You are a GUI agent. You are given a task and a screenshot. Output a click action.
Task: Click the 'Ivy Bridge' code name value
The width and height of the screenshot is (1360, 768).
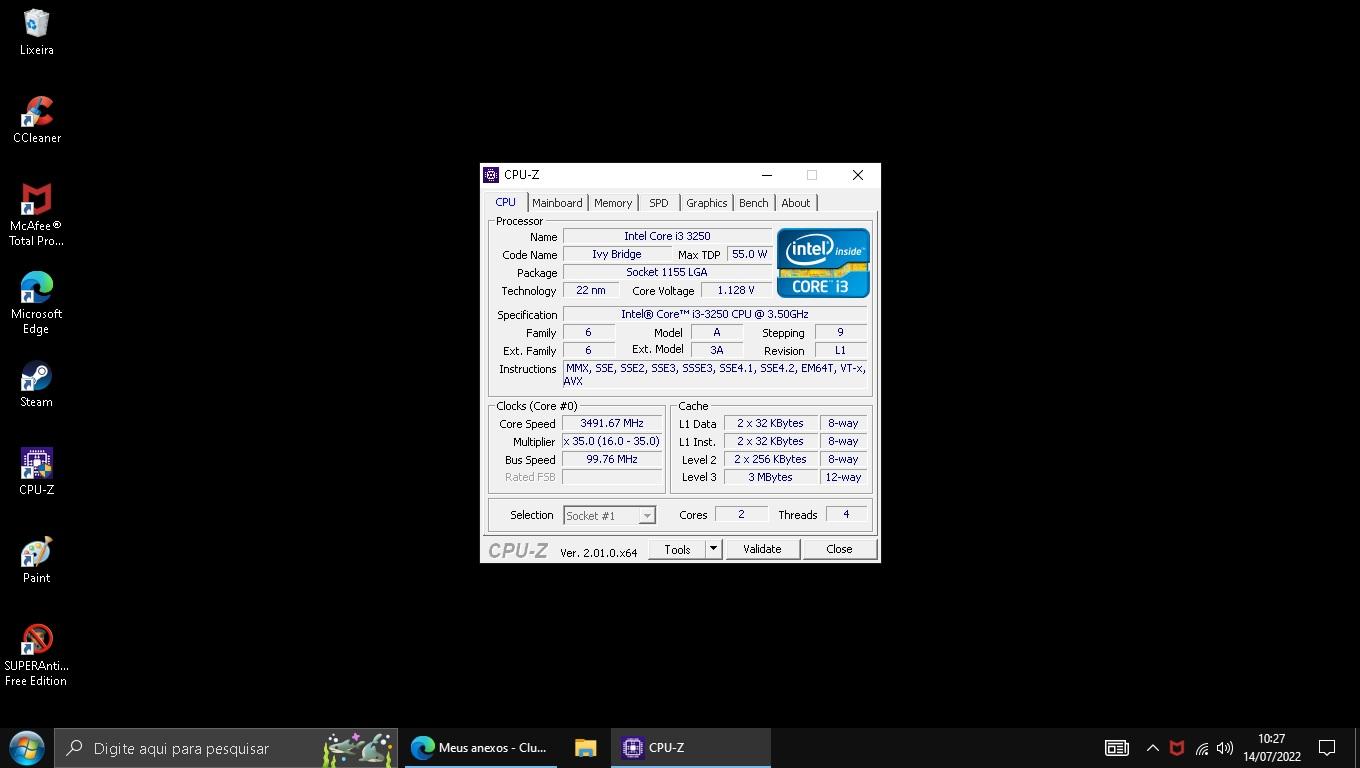point(616,254)
